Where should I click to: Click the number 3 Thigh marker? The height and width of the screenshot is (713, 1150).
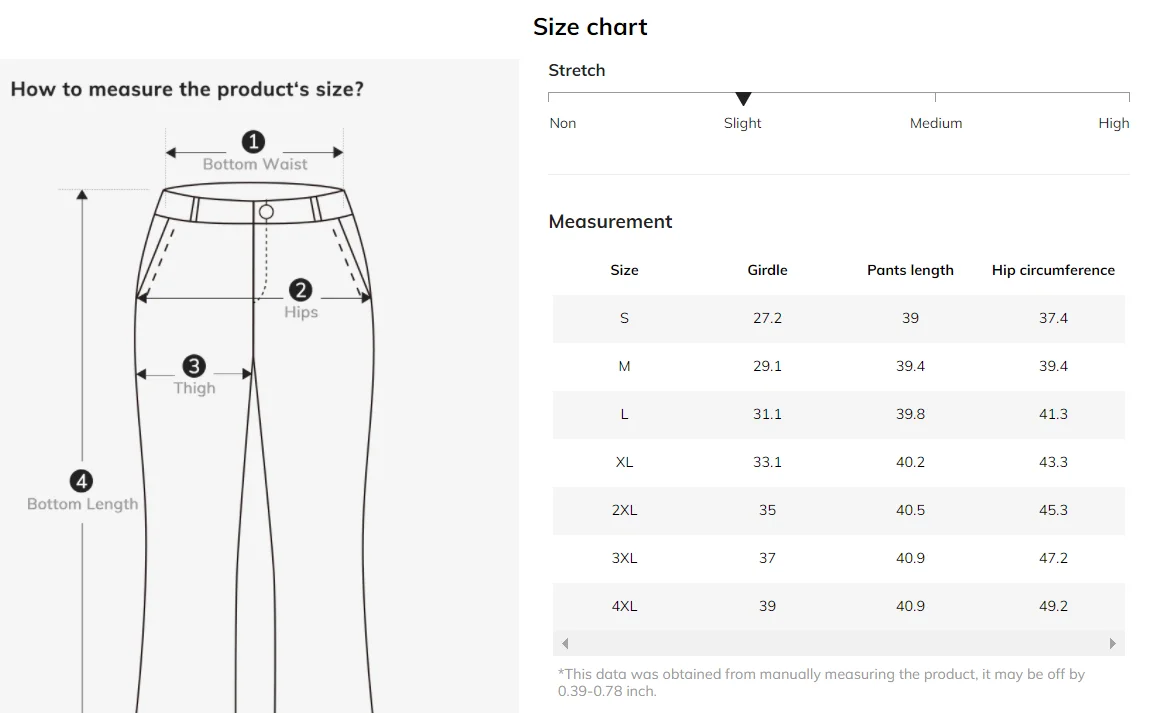194,365
